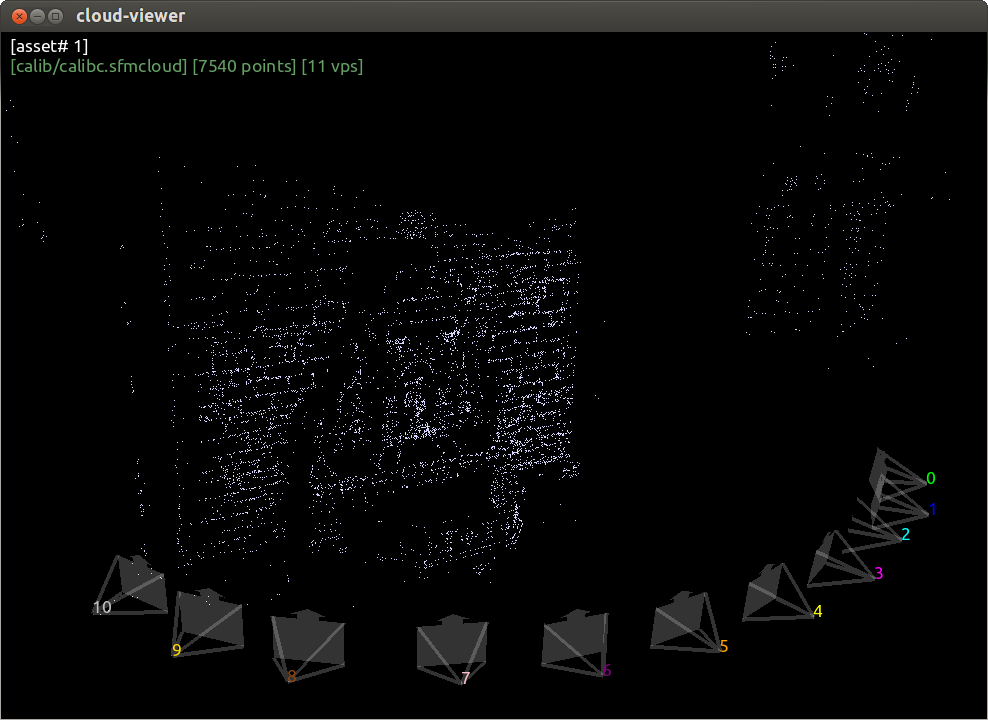Select camera frustum labeled 6
988x720 pixels.
click(x=575, y=643)
